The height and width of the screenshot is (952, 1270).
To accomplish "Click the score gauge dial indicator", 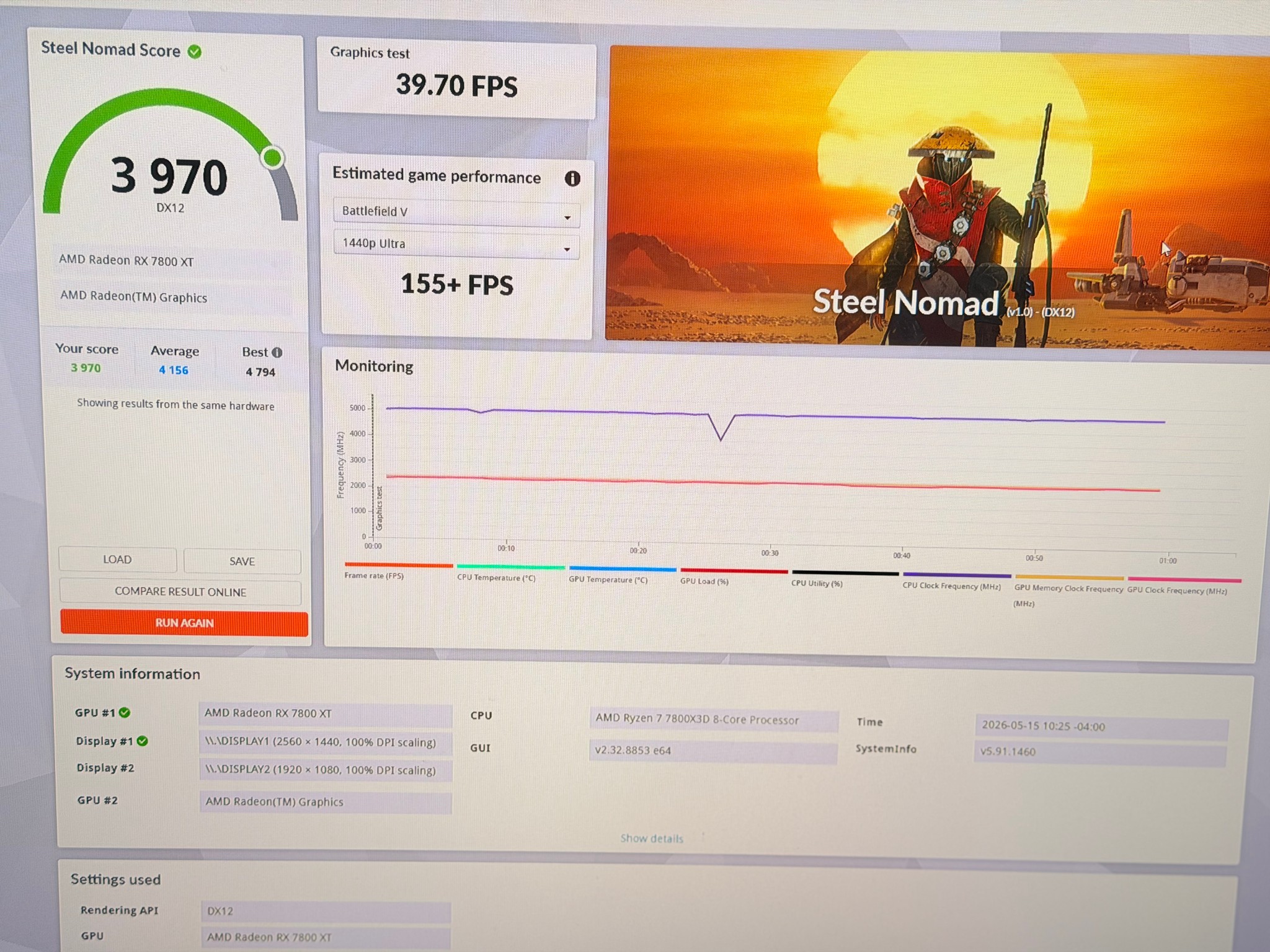I will pyautogui.click(x=272, y=157).
